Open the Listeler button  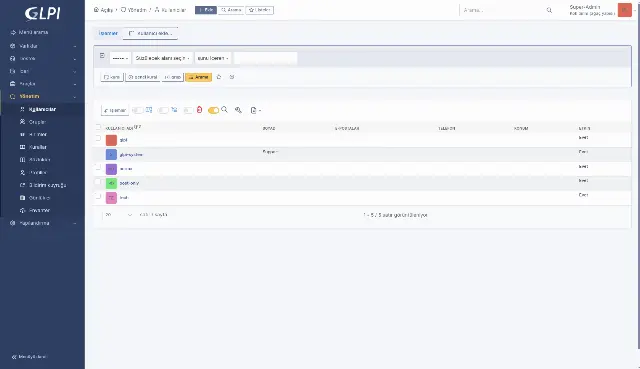(x=260, y=10)
